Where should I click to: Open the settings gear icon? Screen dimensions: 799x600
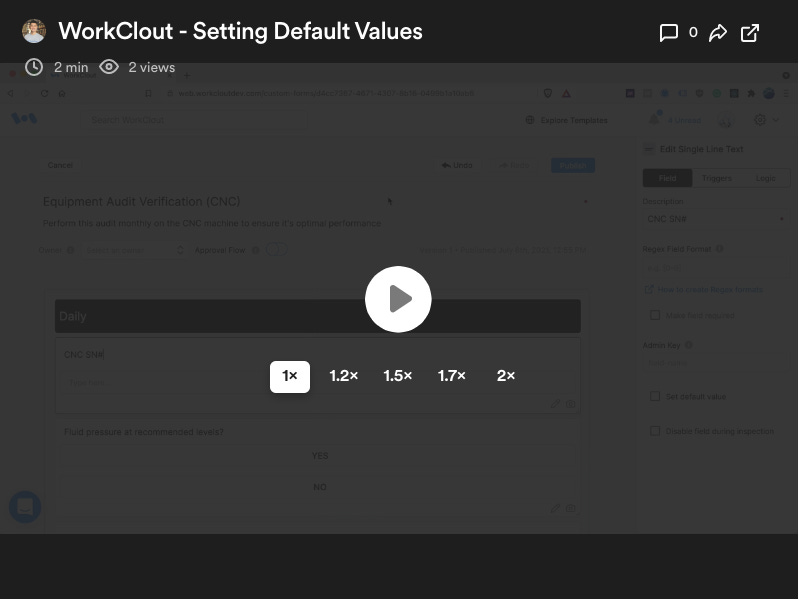pos(760,120)
